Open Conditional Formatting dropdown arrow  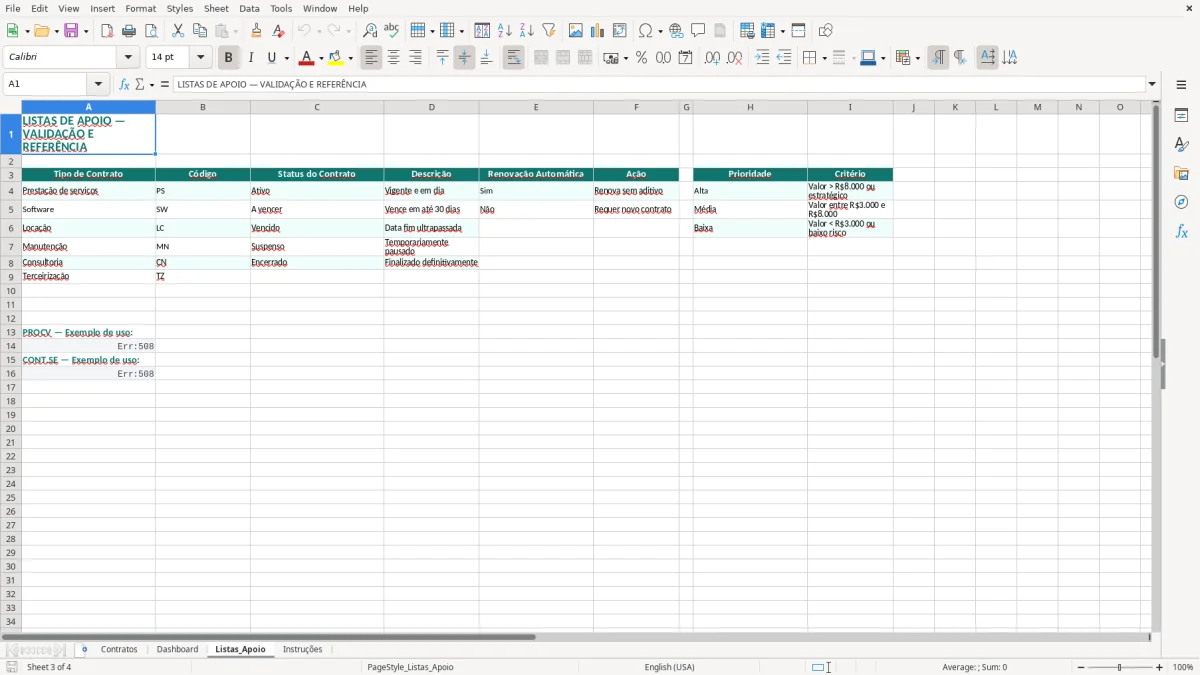[917, 58]
